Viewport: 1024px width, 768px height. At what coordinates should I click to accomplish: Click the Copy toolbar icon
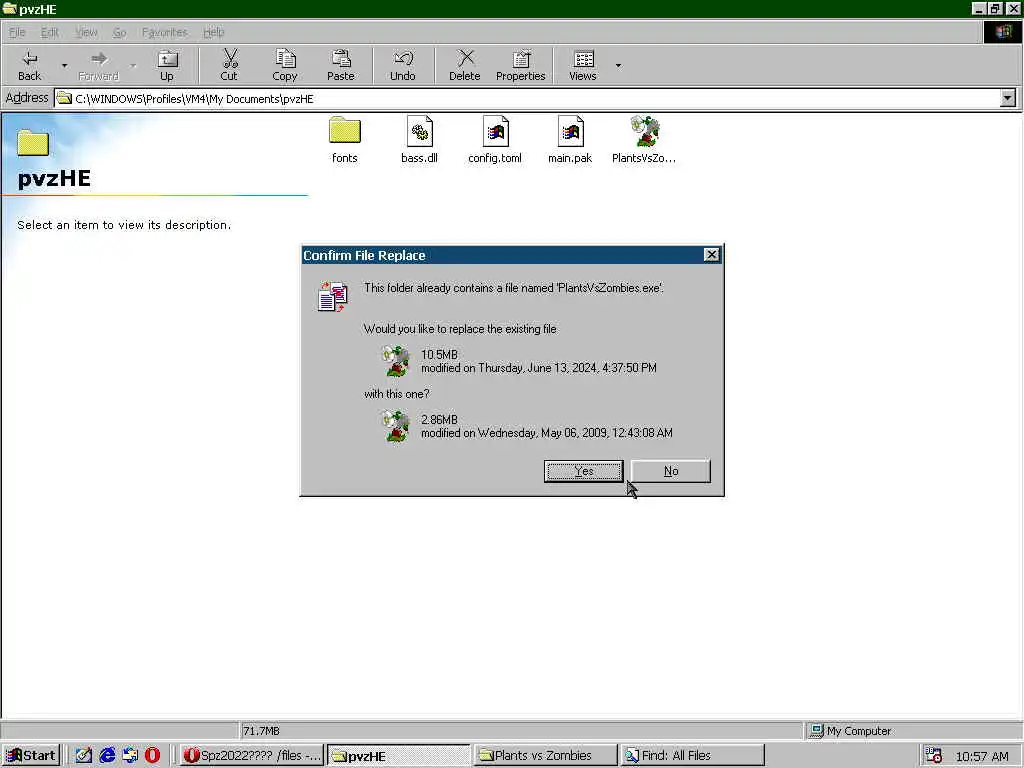point(285,65)
